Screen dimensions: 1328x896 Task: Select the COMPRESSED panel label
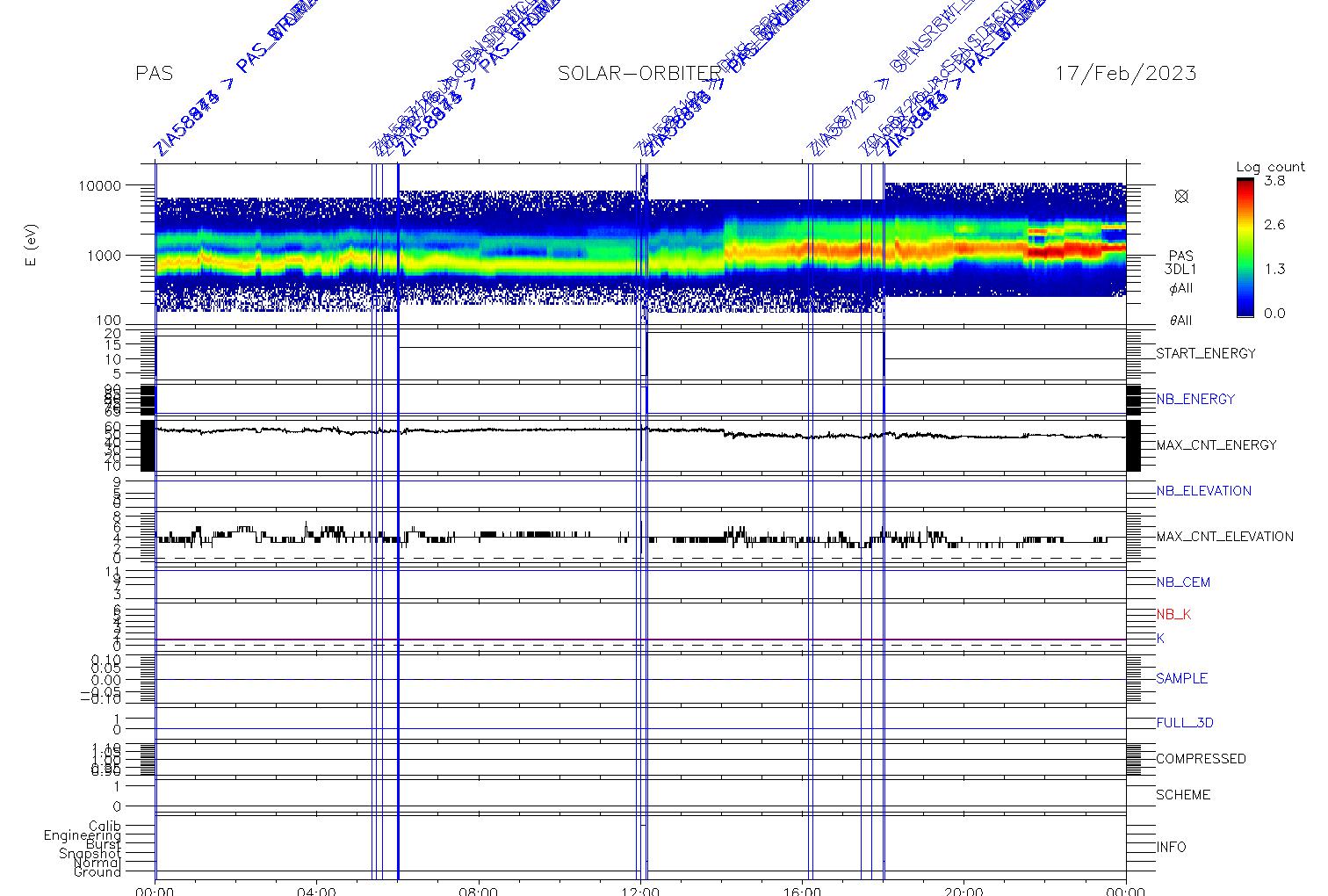pyautogui.click(x=1201, y=758)
